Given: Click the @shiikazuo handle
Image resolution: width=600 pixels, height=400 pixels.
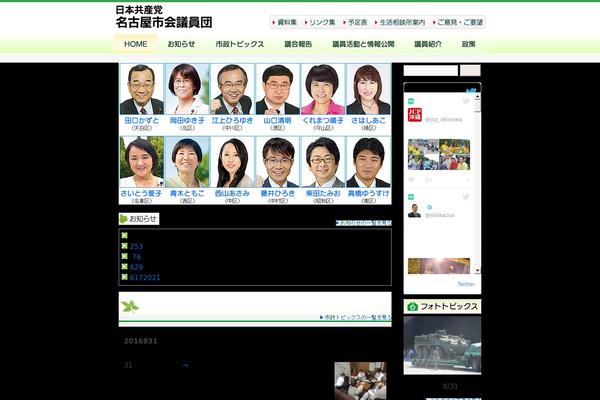Looking at the screenshot, I should (440, 215).
